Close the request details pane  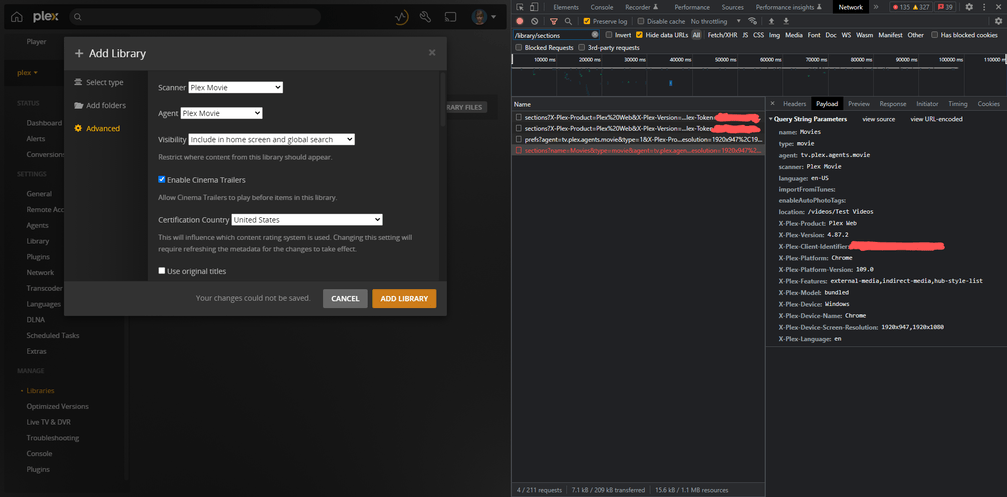772,103
